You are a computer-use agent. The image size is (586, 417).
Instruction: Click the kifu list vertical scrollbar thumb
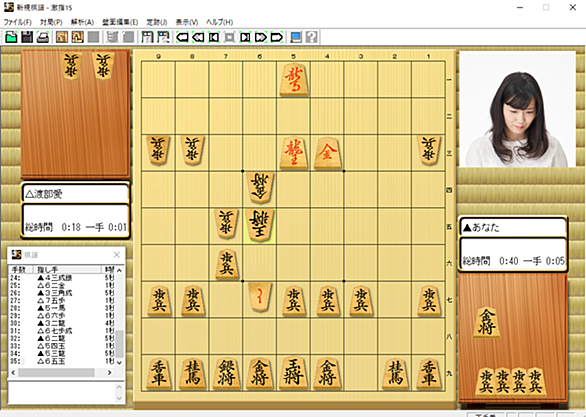click(x=119, y=344)
